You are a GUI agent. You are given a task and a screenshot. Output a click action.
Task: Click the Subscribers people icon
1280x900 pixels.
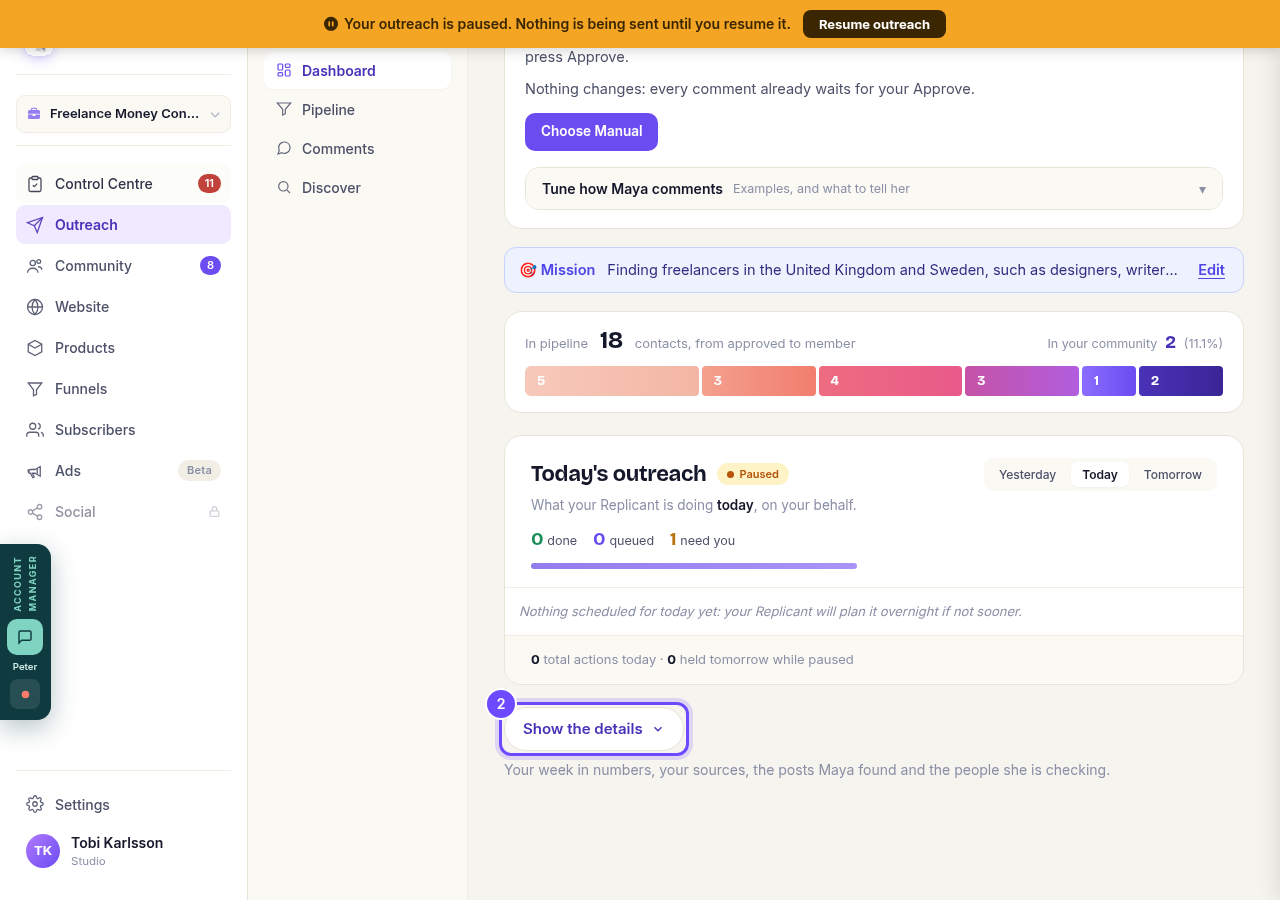(35, 430)
